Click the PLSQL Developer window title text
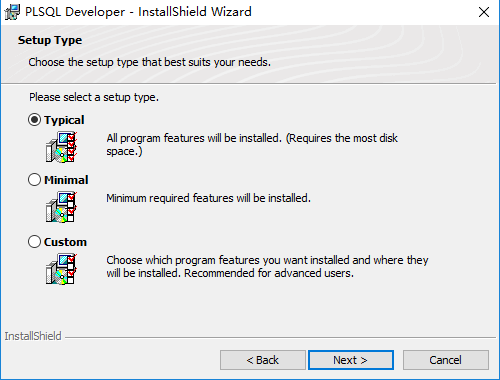Image resolution: width=500 pixels, height=380 pixels. [x=138, y=12]
